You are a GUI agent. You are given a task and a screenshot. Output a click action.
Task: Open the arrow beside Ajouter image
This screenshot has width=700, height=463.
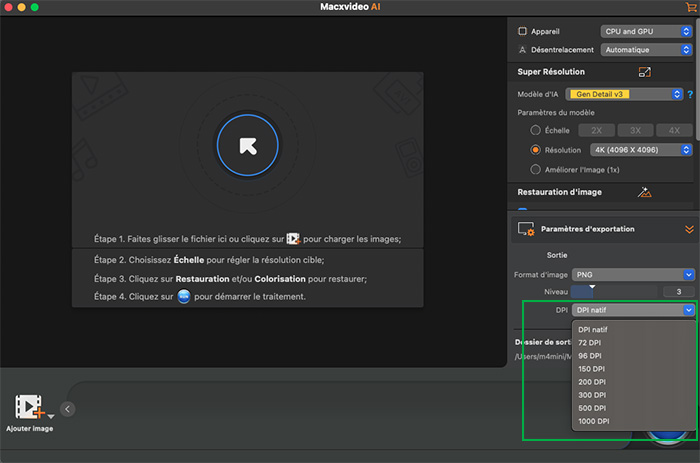pyautogui.click(x=51, y=416)
